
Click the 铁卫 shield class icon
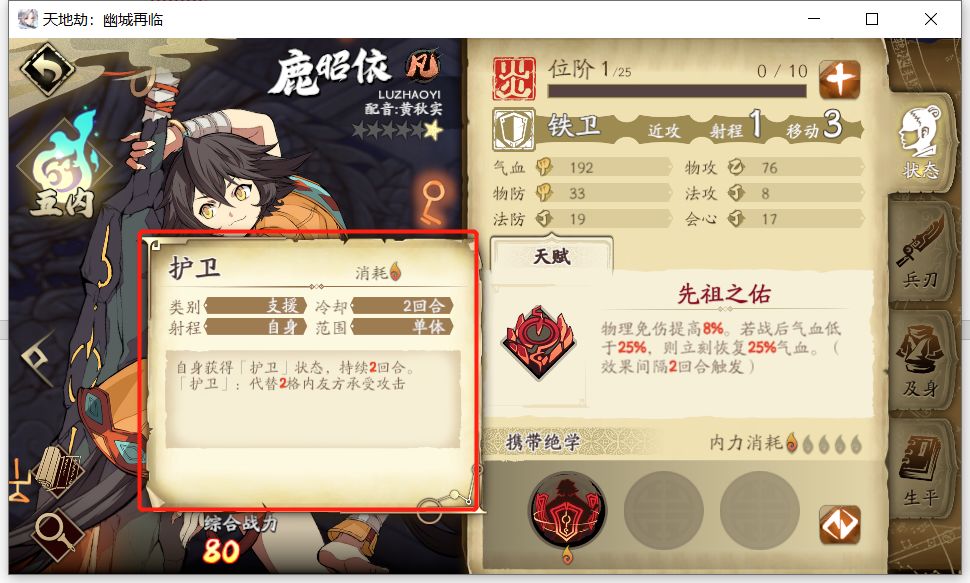click(513, 130)
